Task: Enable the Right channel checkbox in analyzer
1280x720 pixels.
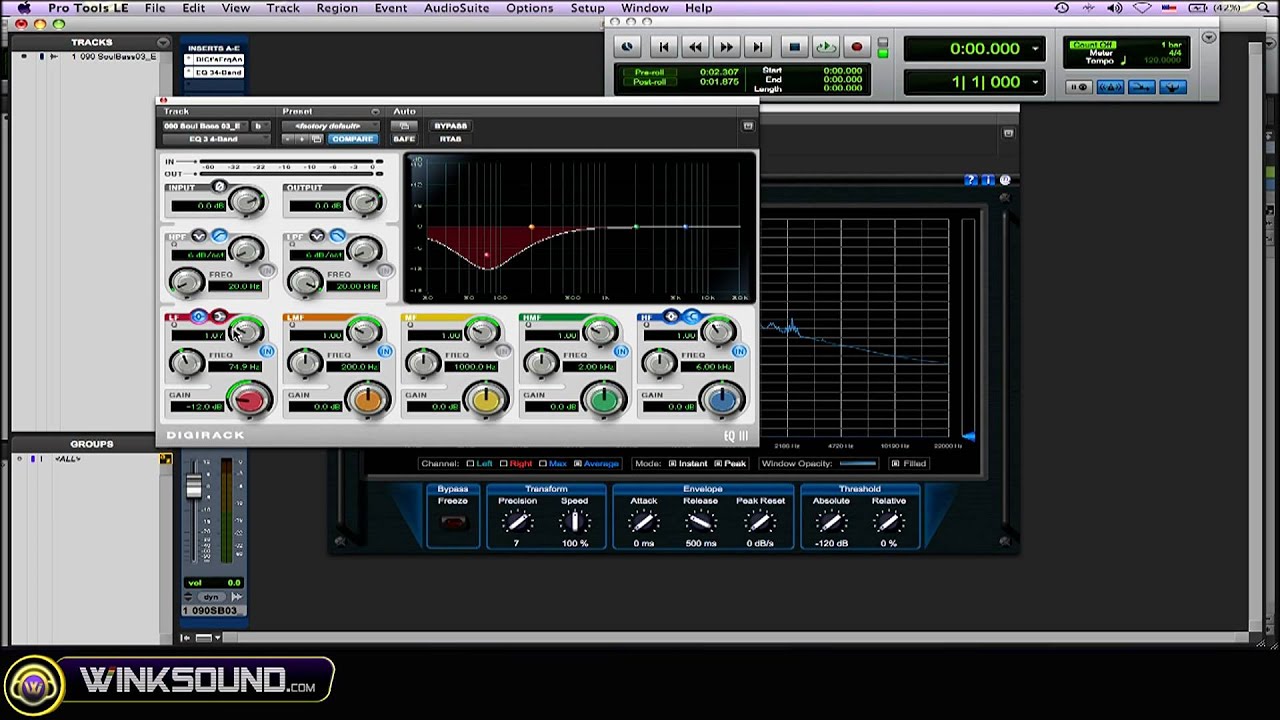Action: point(505,464)
